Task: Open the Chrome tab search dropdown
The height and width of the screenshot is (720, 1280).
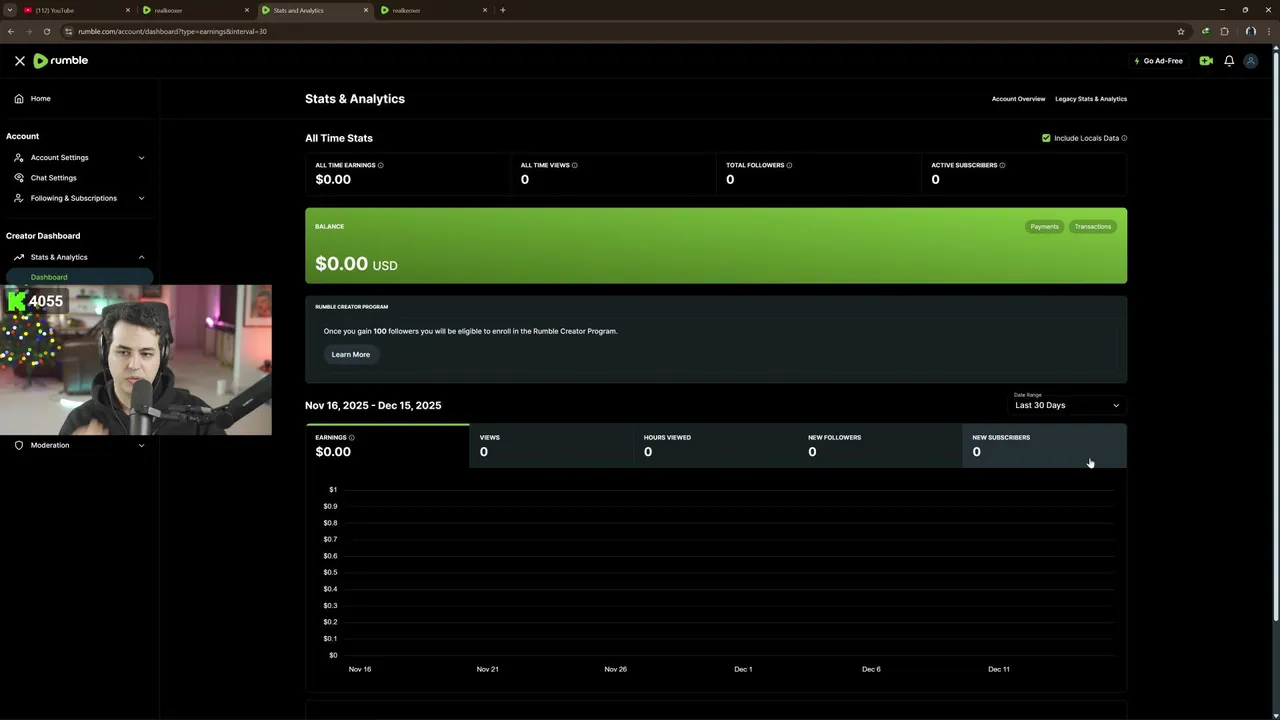Action: (x=9, y=10)
